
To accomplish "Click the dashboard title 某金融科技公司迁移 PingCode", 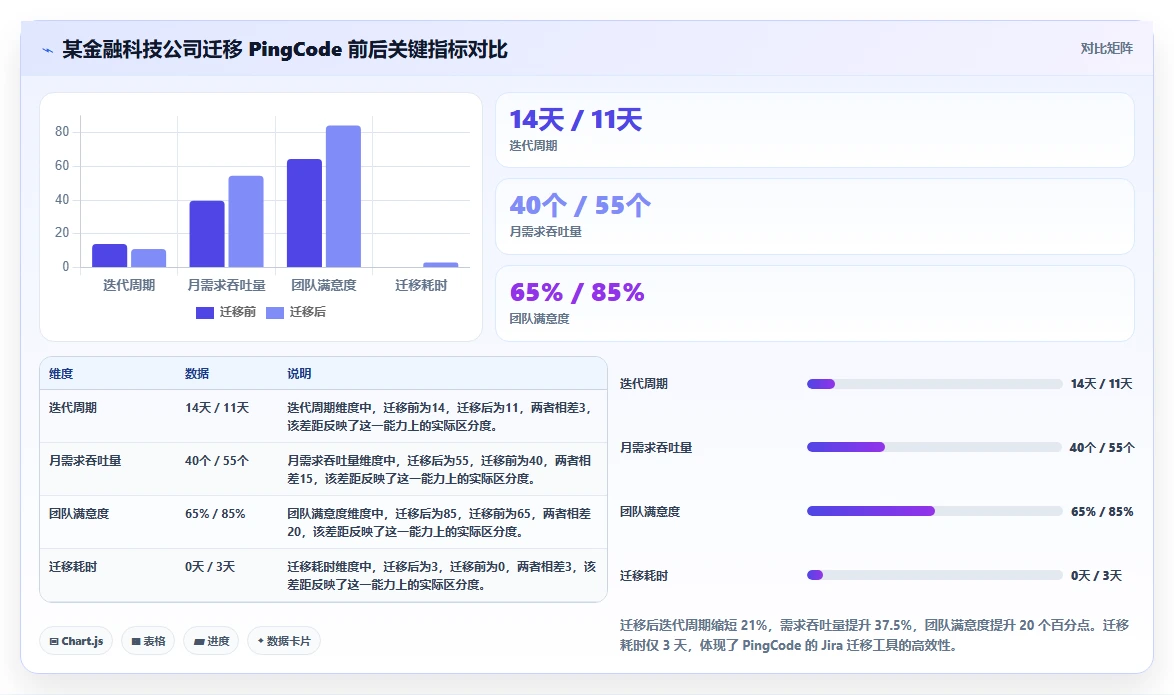I will 285,50.
